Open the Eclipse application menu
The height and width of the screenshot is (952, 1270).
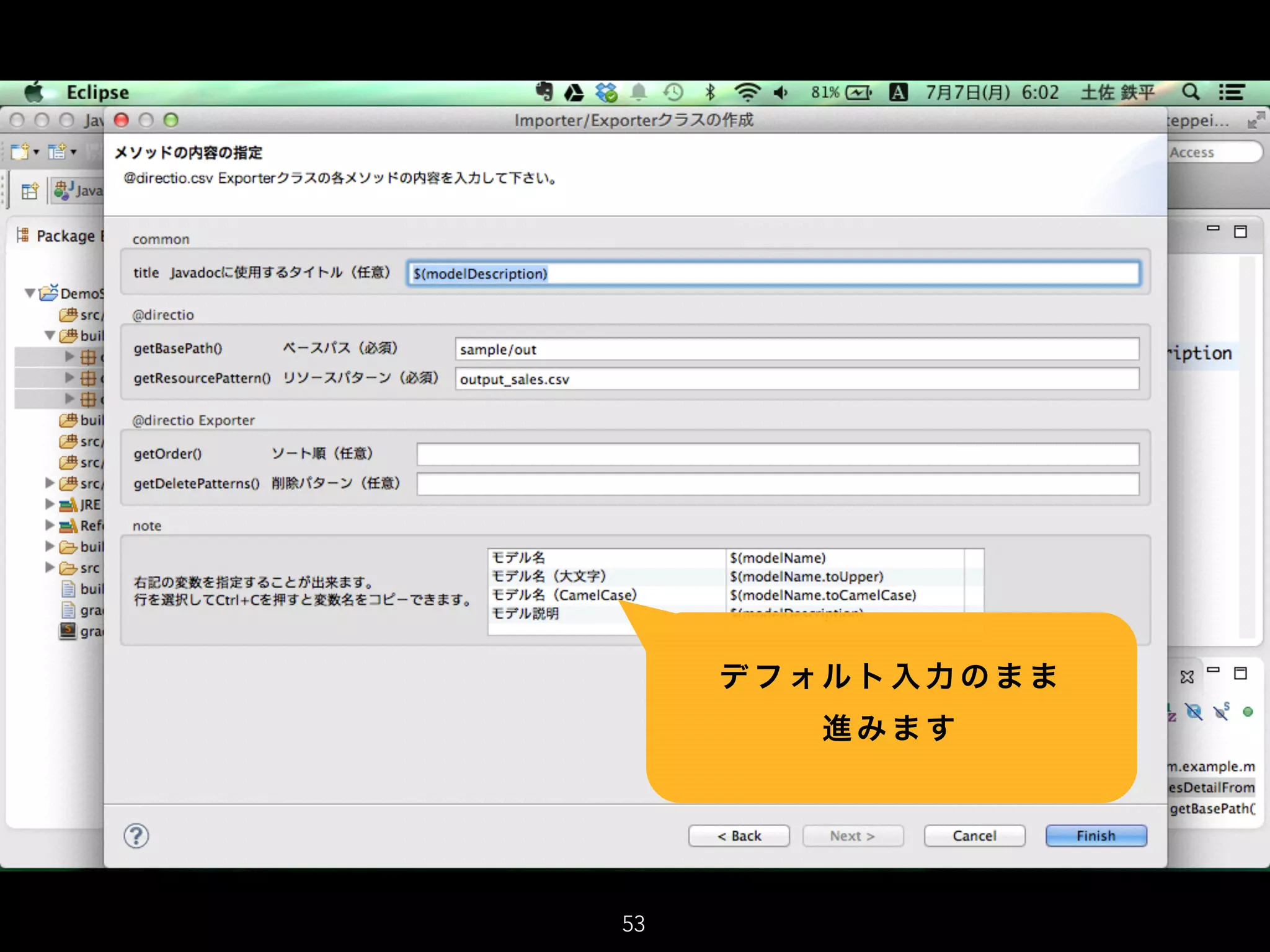97,92
